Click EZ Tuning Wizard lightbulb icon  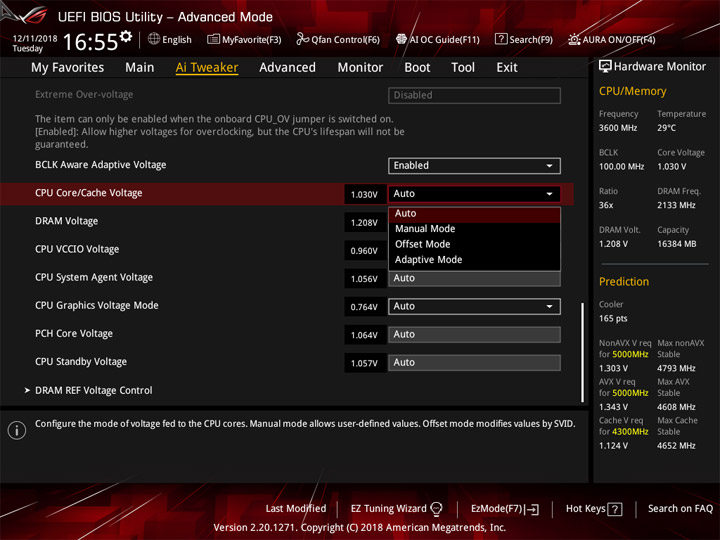[436, 509]
